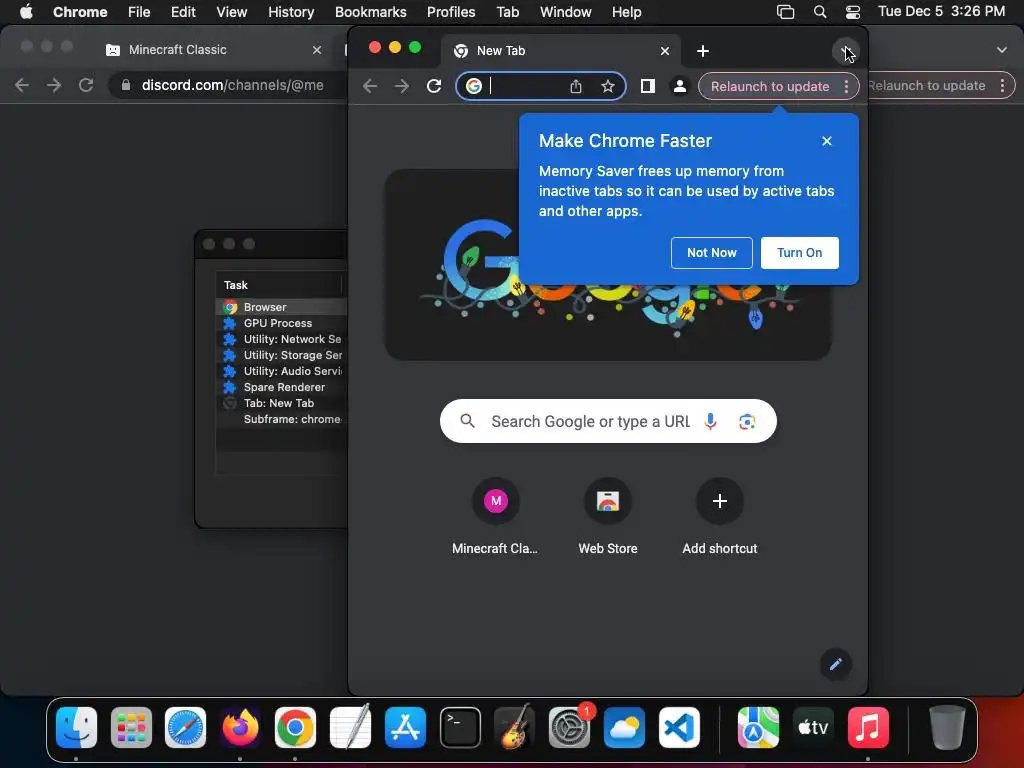The height and width of the screenshot is (768, 1024).
Task: Open a new tab with the plus icon
Action: point(703,51)
